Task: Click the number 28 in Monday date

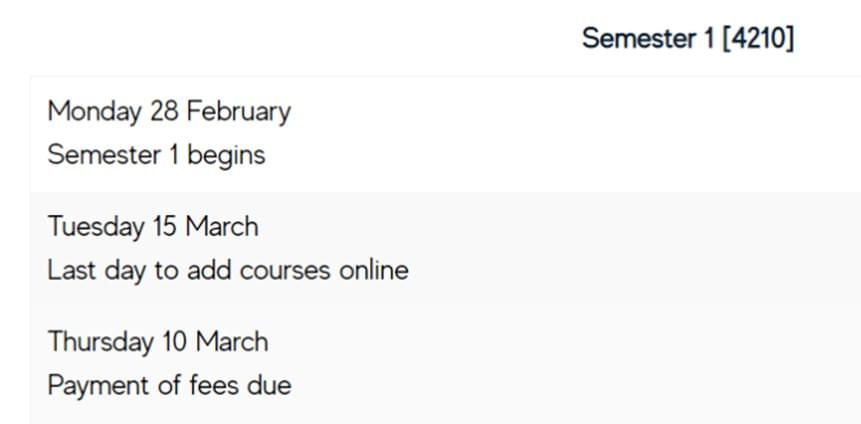Action: pyautogui.click(x=164, y=111)
